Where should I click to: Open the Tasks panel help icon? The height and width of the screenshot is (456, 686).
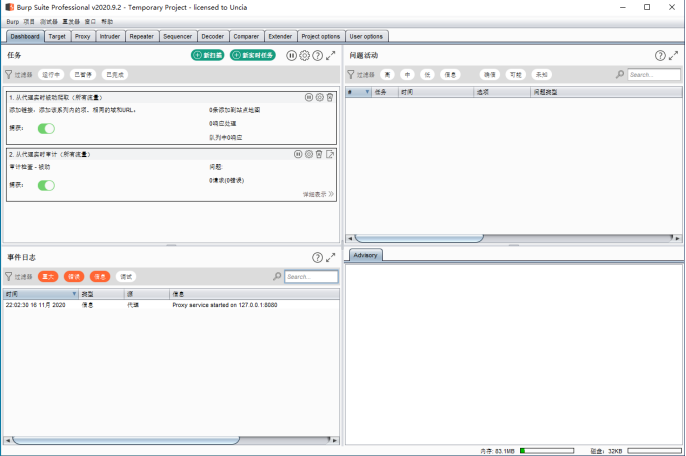[318, 56]
